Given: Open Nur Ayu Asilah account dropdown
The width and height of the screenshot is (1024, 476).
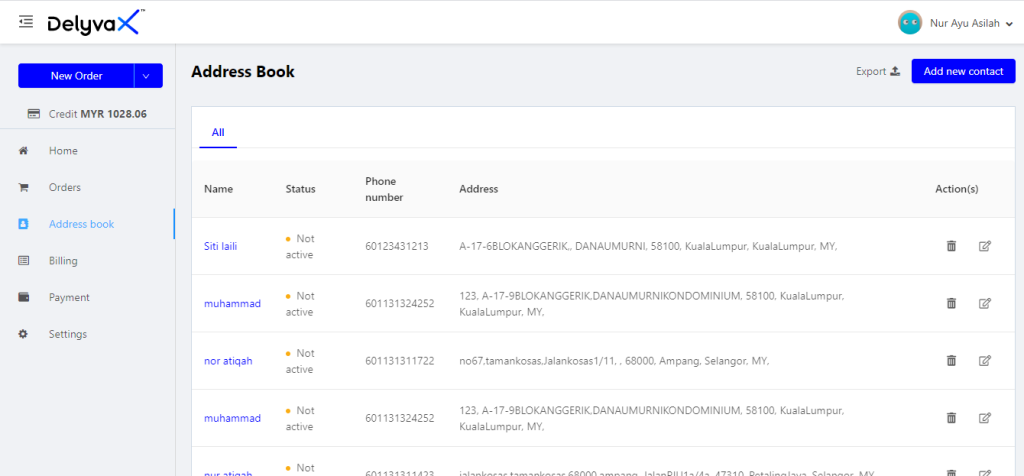Looking at the screenshot, I should [971, 24].
